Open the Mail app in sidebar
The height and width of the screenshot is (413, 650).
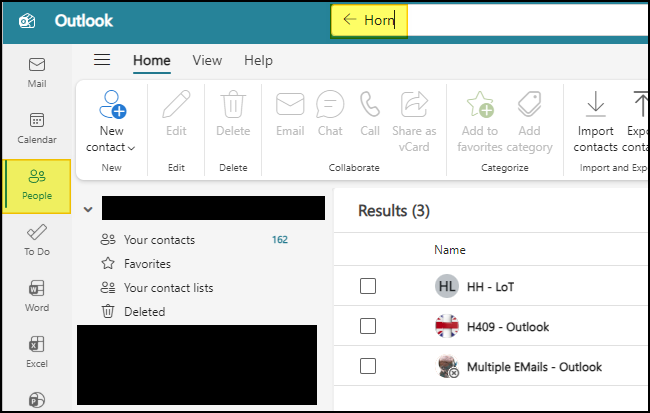pyautogui.click(x=37, y=73)
